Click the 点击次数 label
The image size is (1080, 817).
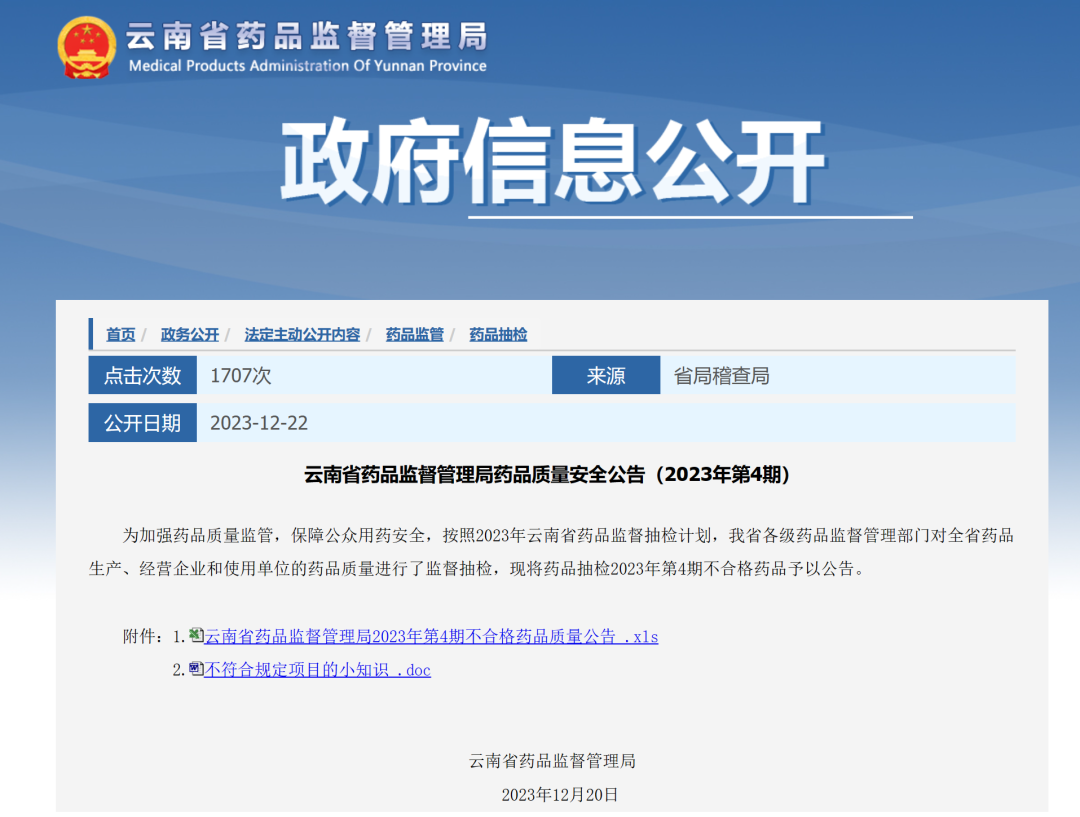pyautogui.click(x=143, y=375)
